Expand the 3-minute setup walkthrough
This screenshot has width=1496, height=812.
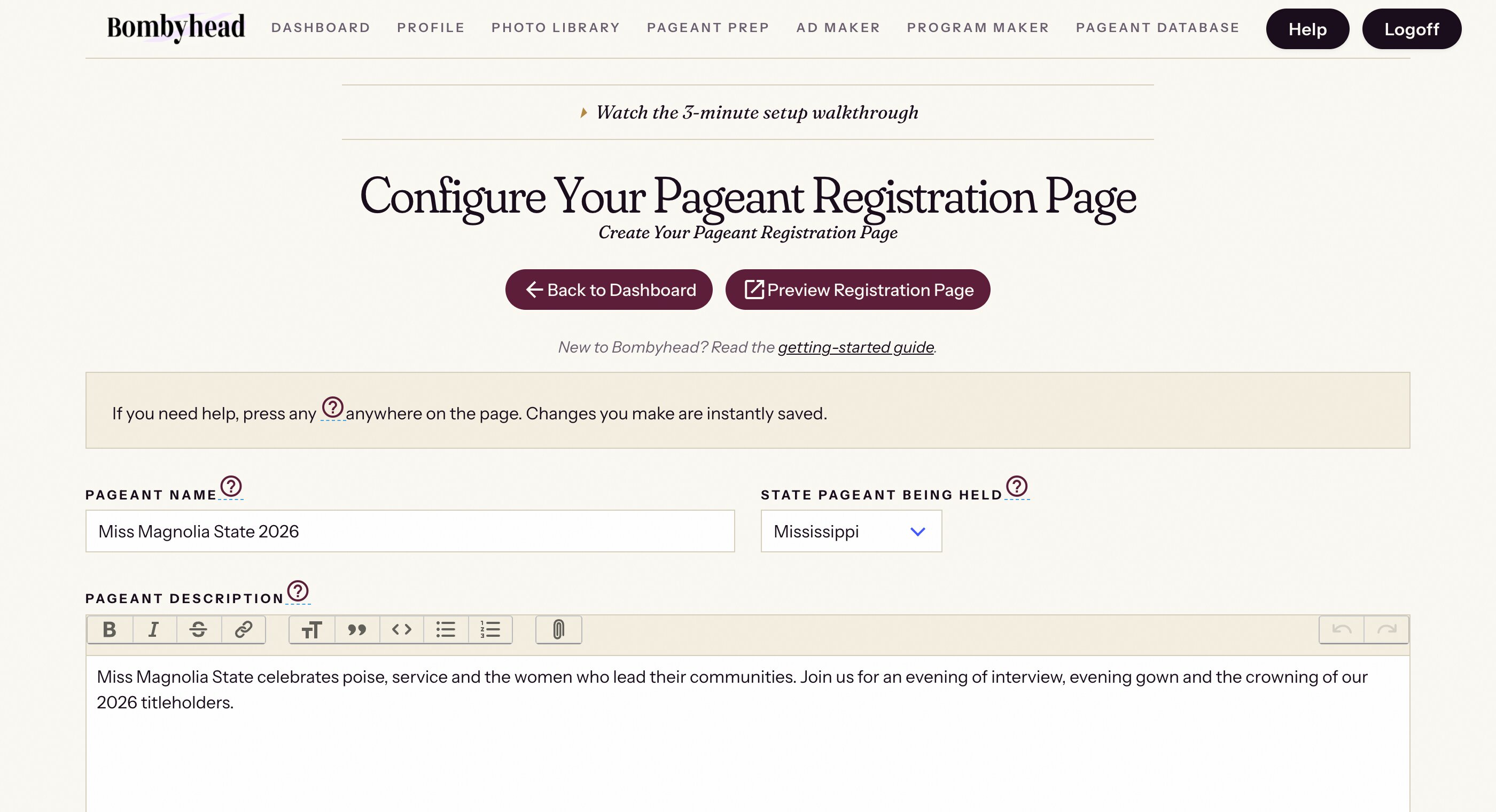pos(749,112)
